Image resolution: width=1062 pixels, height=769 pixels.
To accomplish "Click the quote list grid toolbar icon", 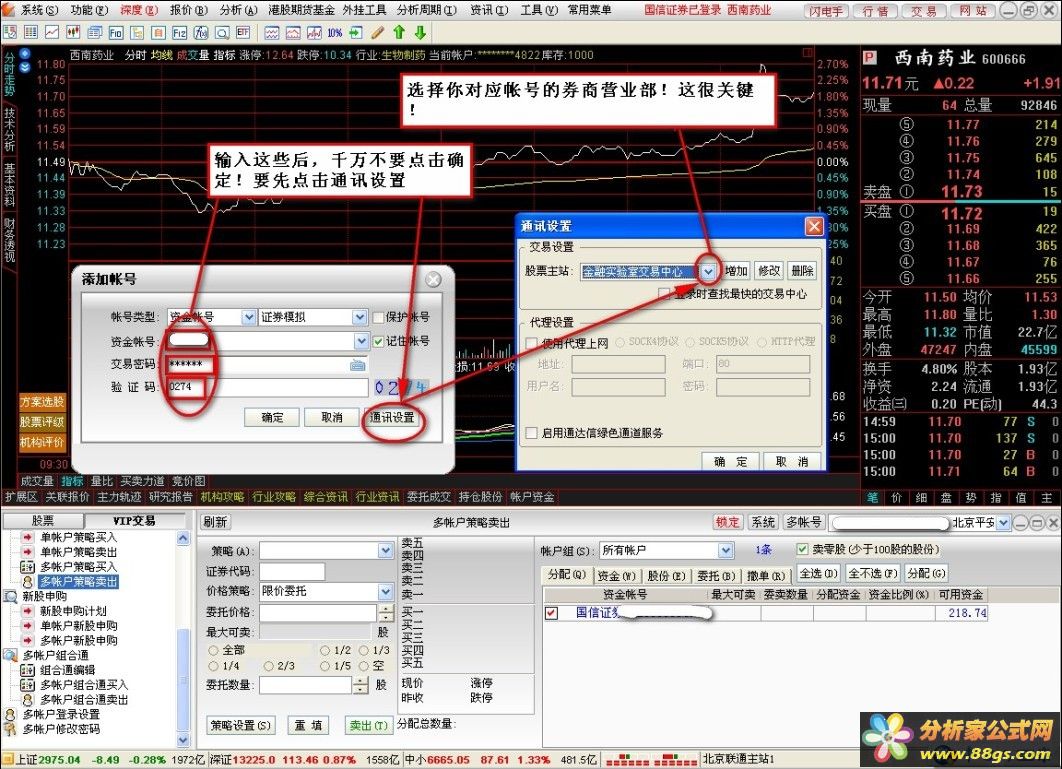I will click(30, 32).
